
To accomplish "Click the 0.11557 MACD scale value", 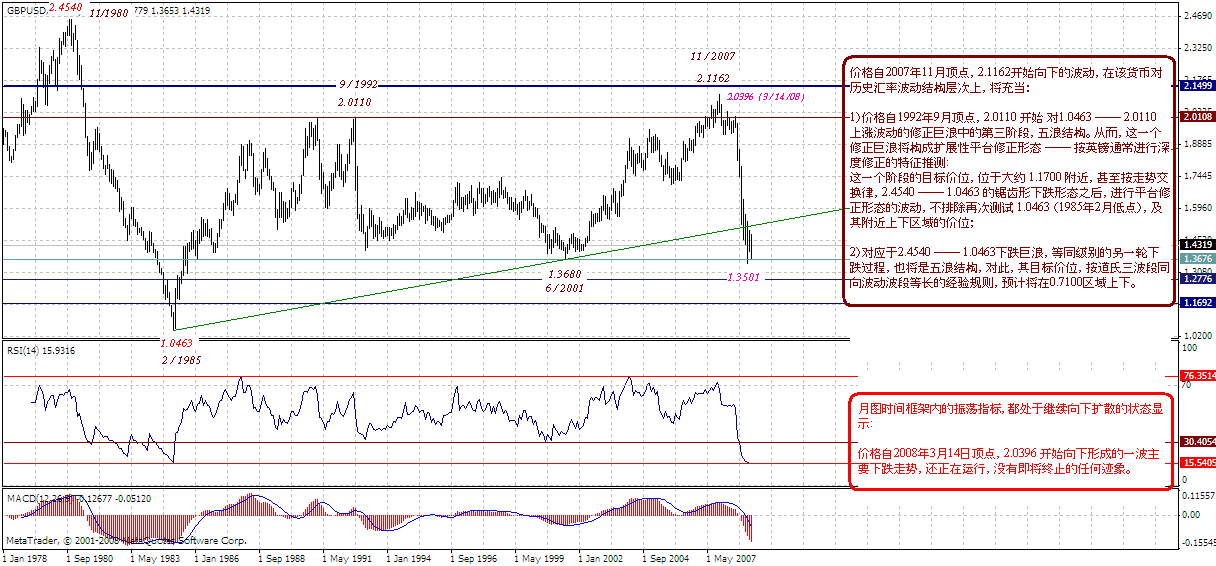I will 1197,496.
